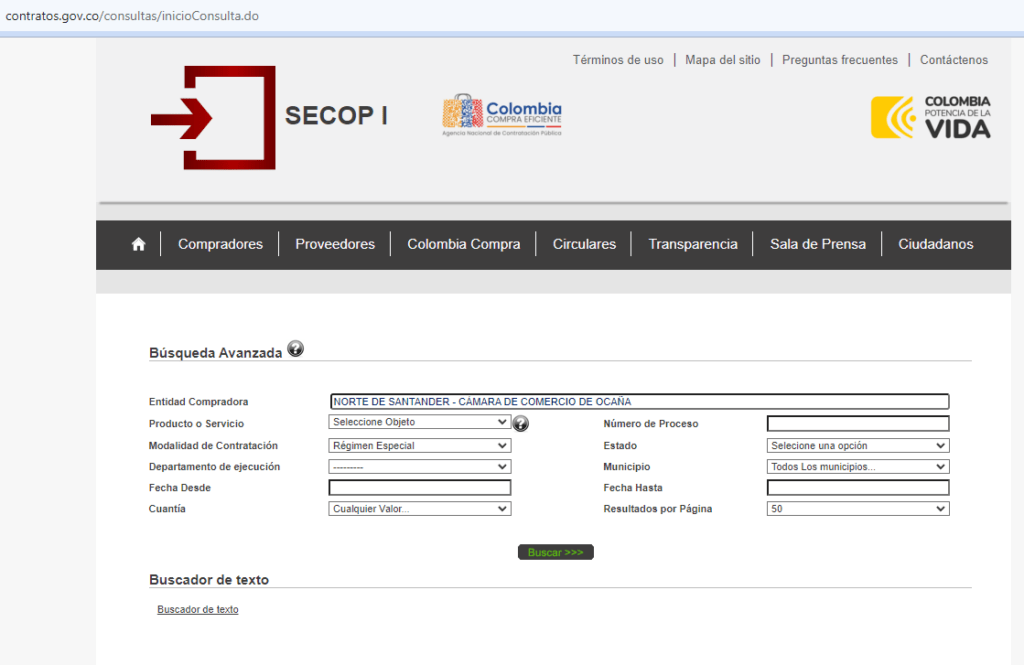The width and height of the screenshot is (1024, 665).
Task: Open help icon beside Búsqueda Avanzada heading
Action: pos(295,349)
